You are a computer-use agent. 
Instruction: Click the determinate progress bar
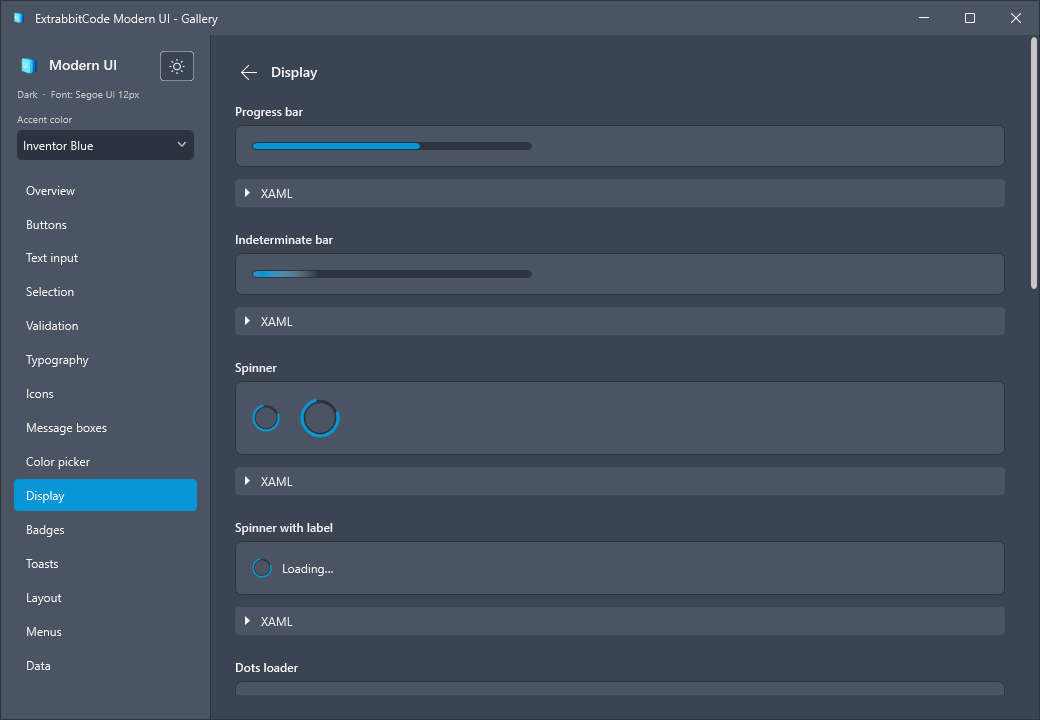point(392,146)
